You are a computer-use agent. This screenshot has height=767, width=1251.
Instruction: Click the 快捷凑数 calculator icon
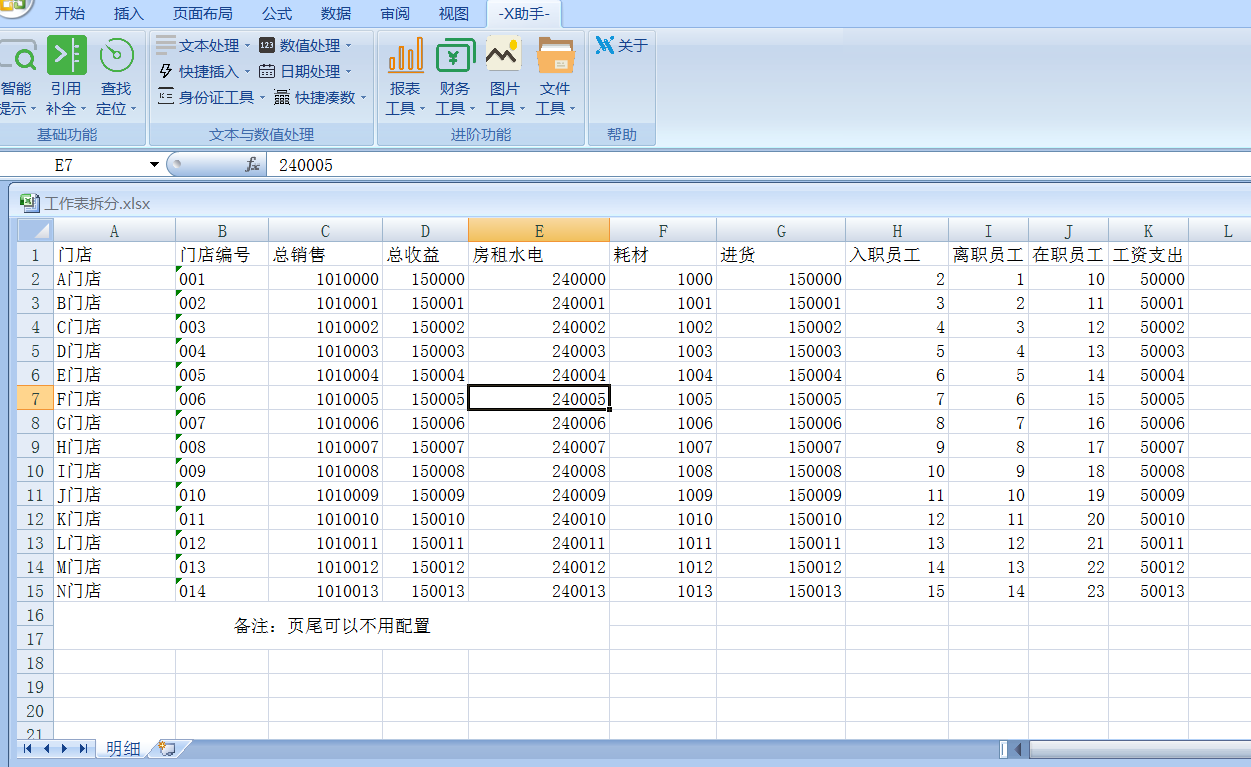point(282,97)
